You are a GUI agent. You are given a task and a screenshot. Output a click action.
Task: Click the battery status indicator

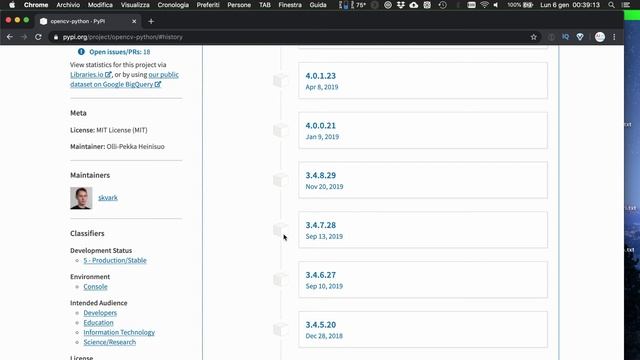point(520,5)
